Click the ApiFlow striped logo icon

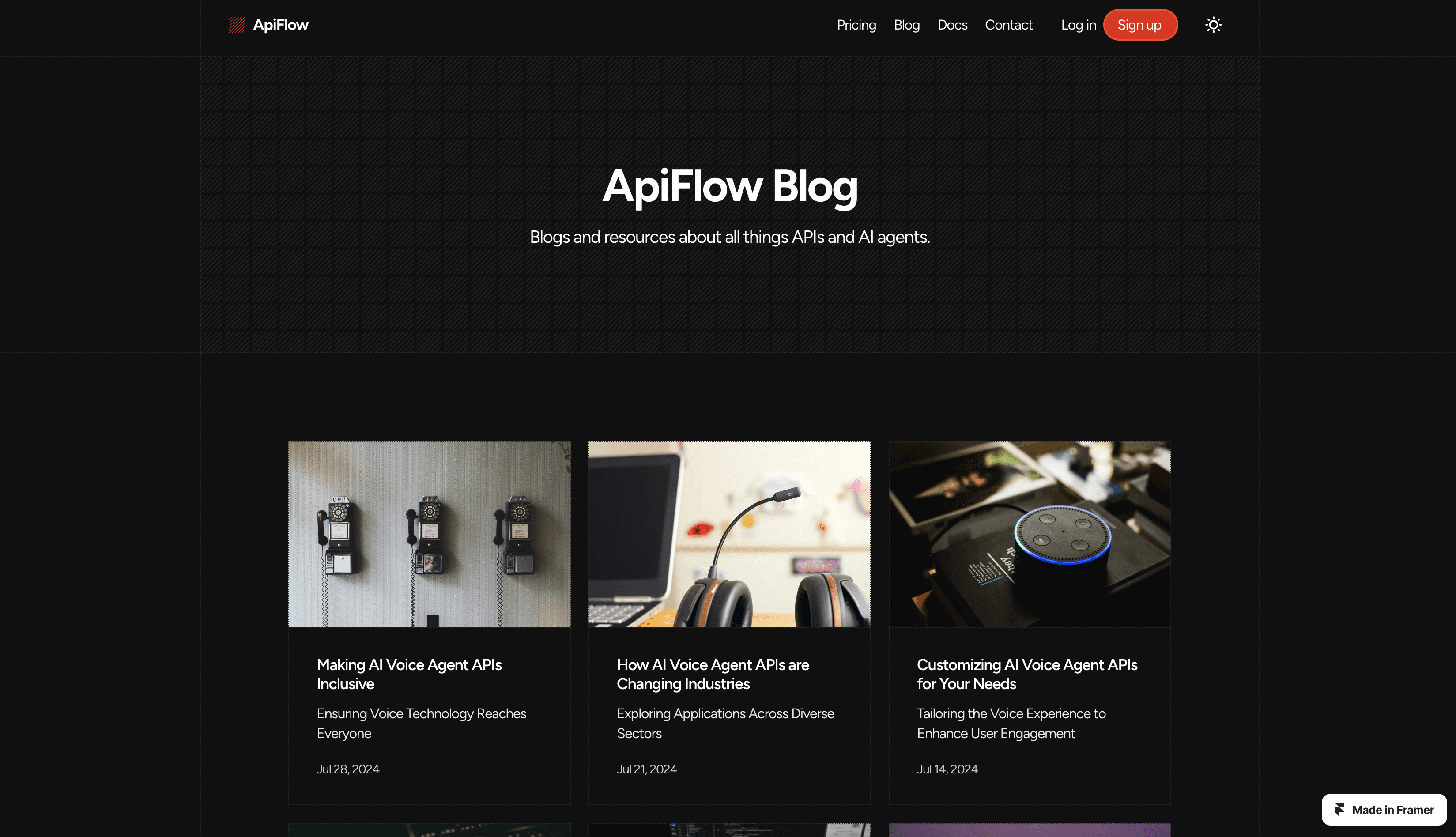click(237, 25)
